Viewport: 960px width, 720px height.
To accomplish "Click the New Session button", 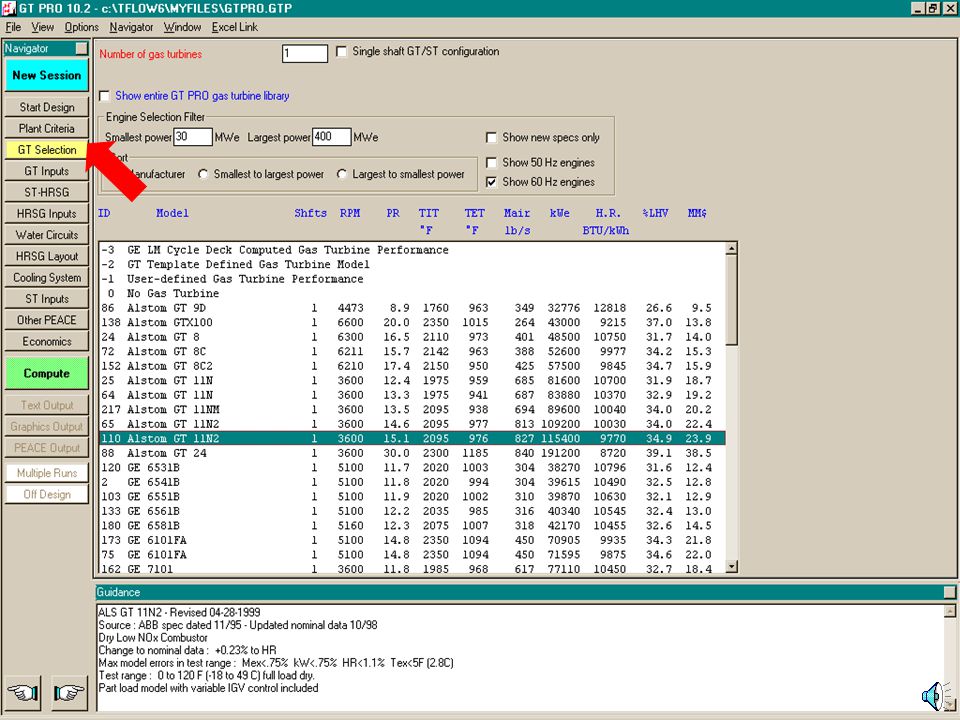I will tap(47, 75).
